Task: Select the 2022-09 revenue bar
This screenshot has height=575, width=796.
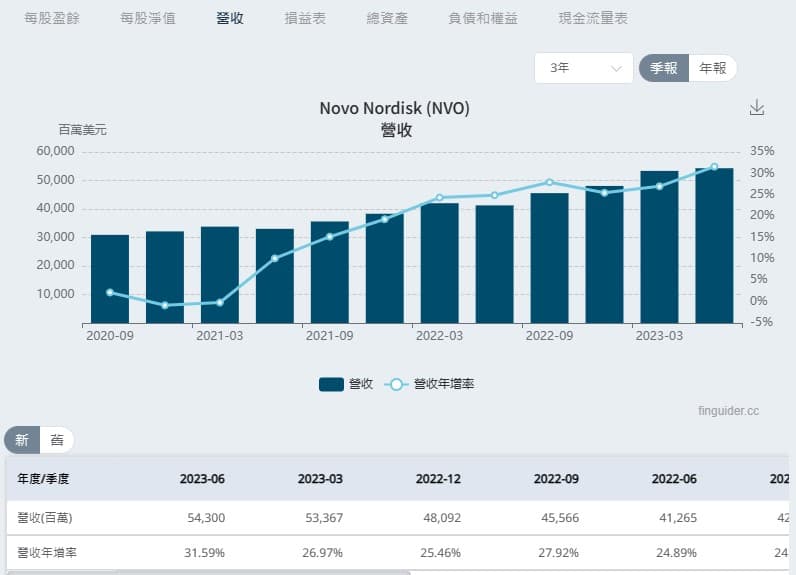Action: pyautogui.click(x=549, y=258)
